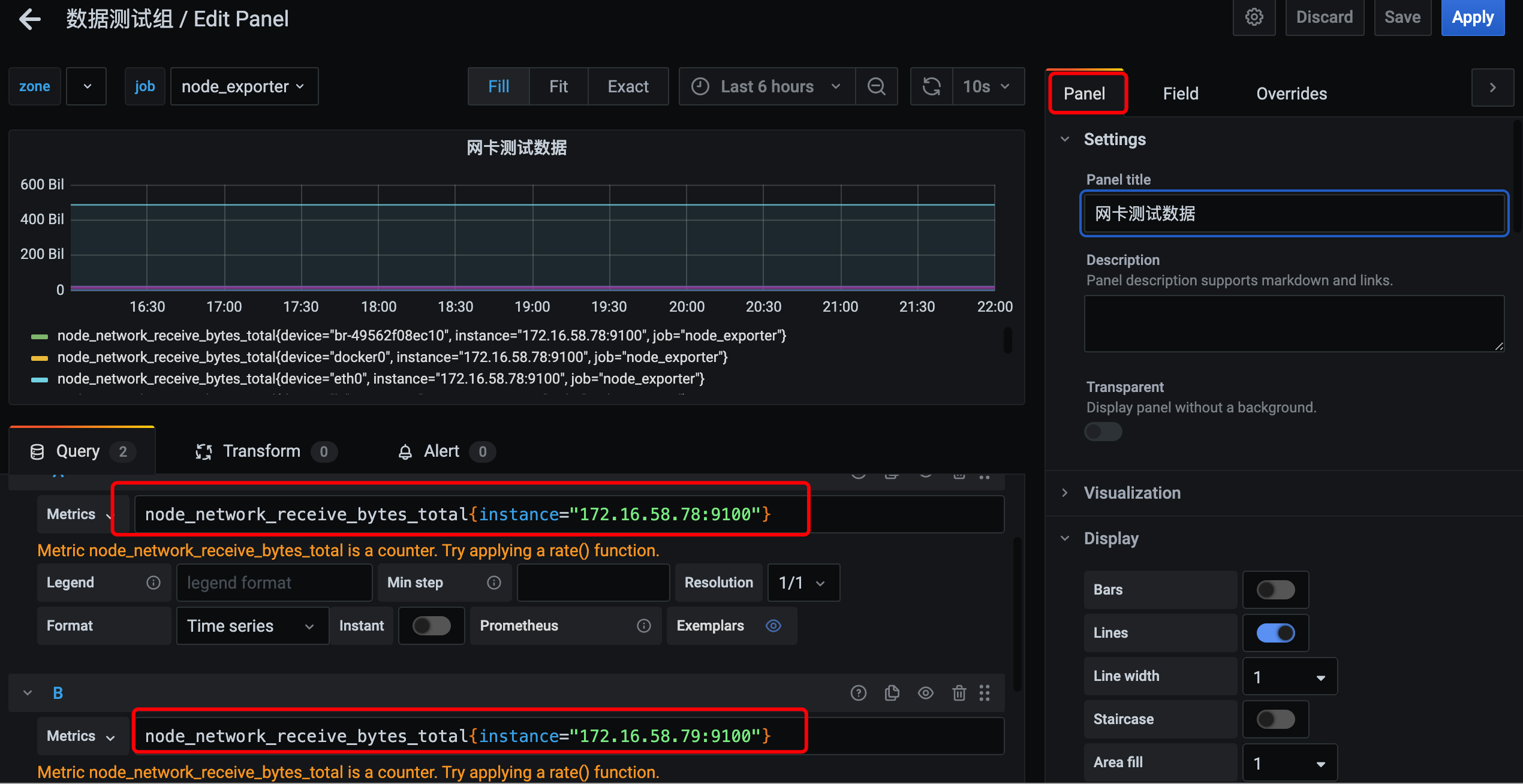This screenshot has height=784, width=1523.
Task: Grab the query B drag handle
Action: 985,693
